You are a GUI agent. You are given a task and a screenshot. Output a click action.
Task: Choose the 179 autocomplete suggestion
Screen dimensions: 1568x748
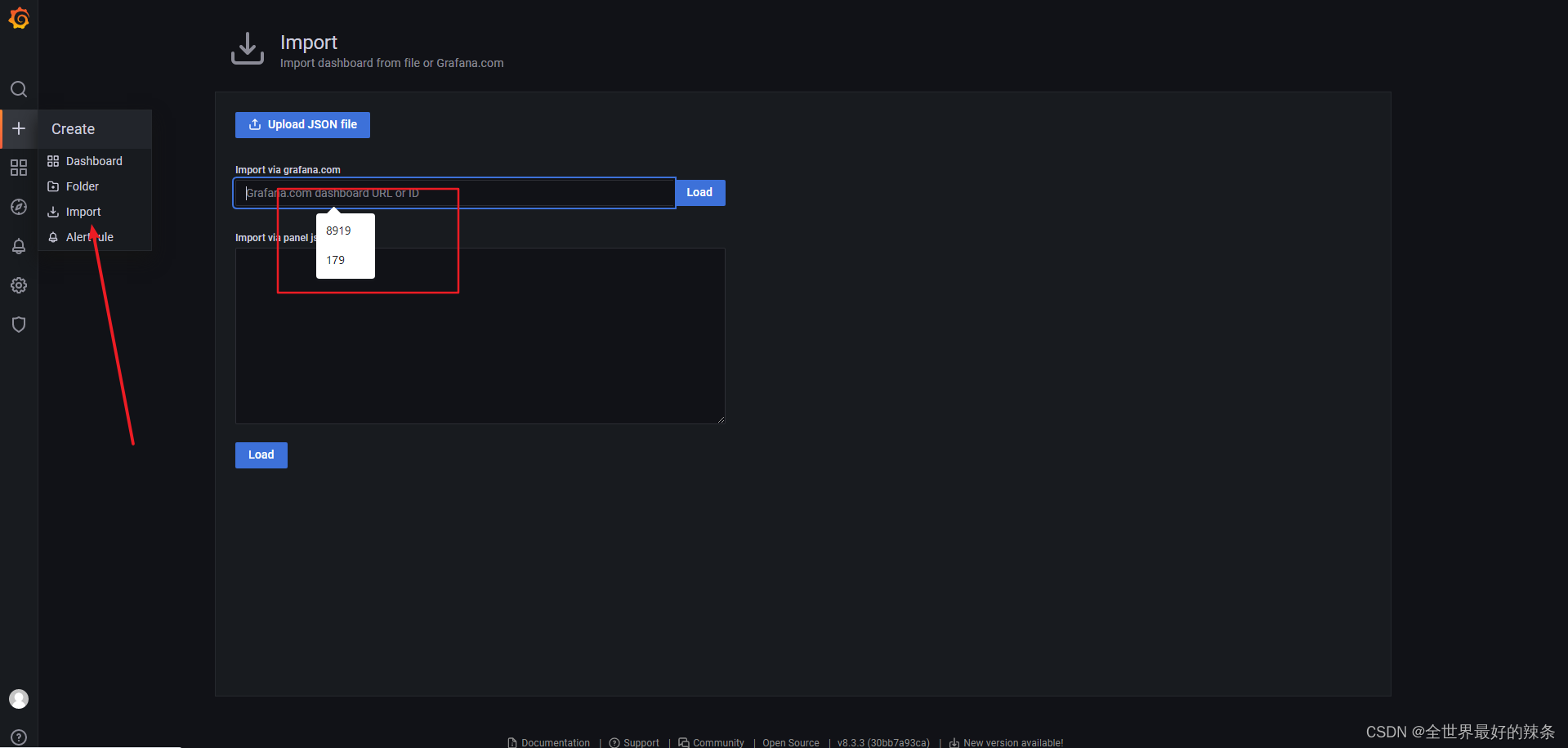(x=346, y=260)
